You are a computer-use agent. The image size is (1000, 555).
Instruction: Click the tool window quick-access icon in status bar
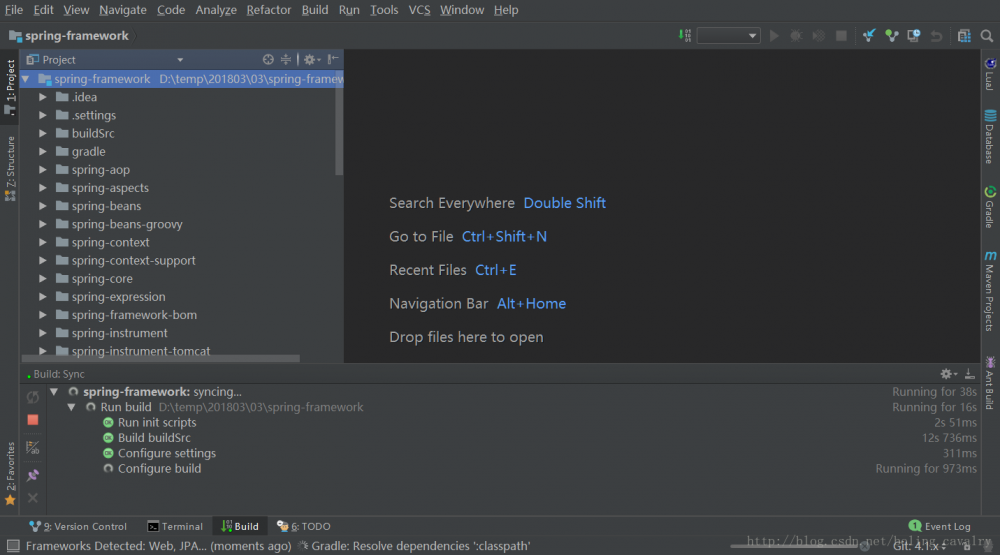pos(13,546)
